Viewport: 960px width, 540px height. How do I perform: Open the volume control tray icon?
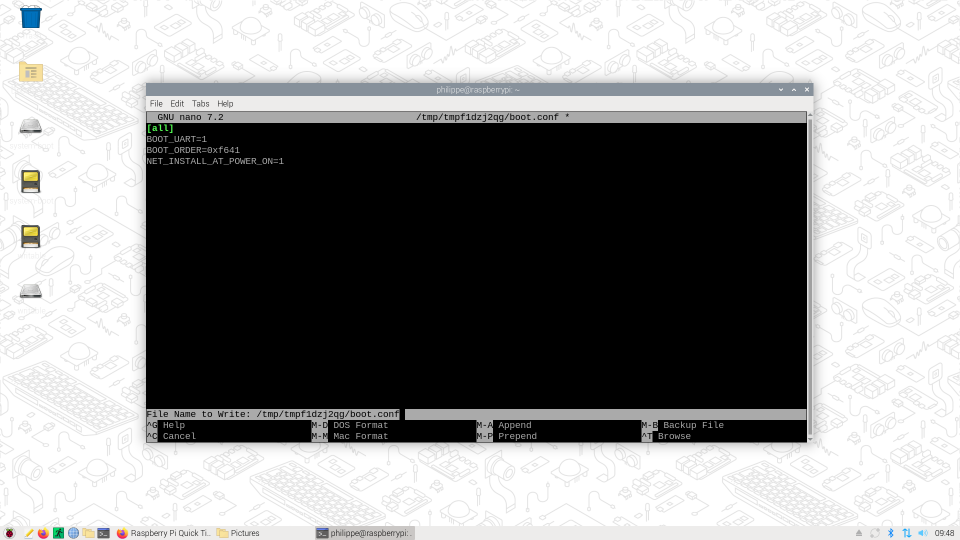[923, 533]
